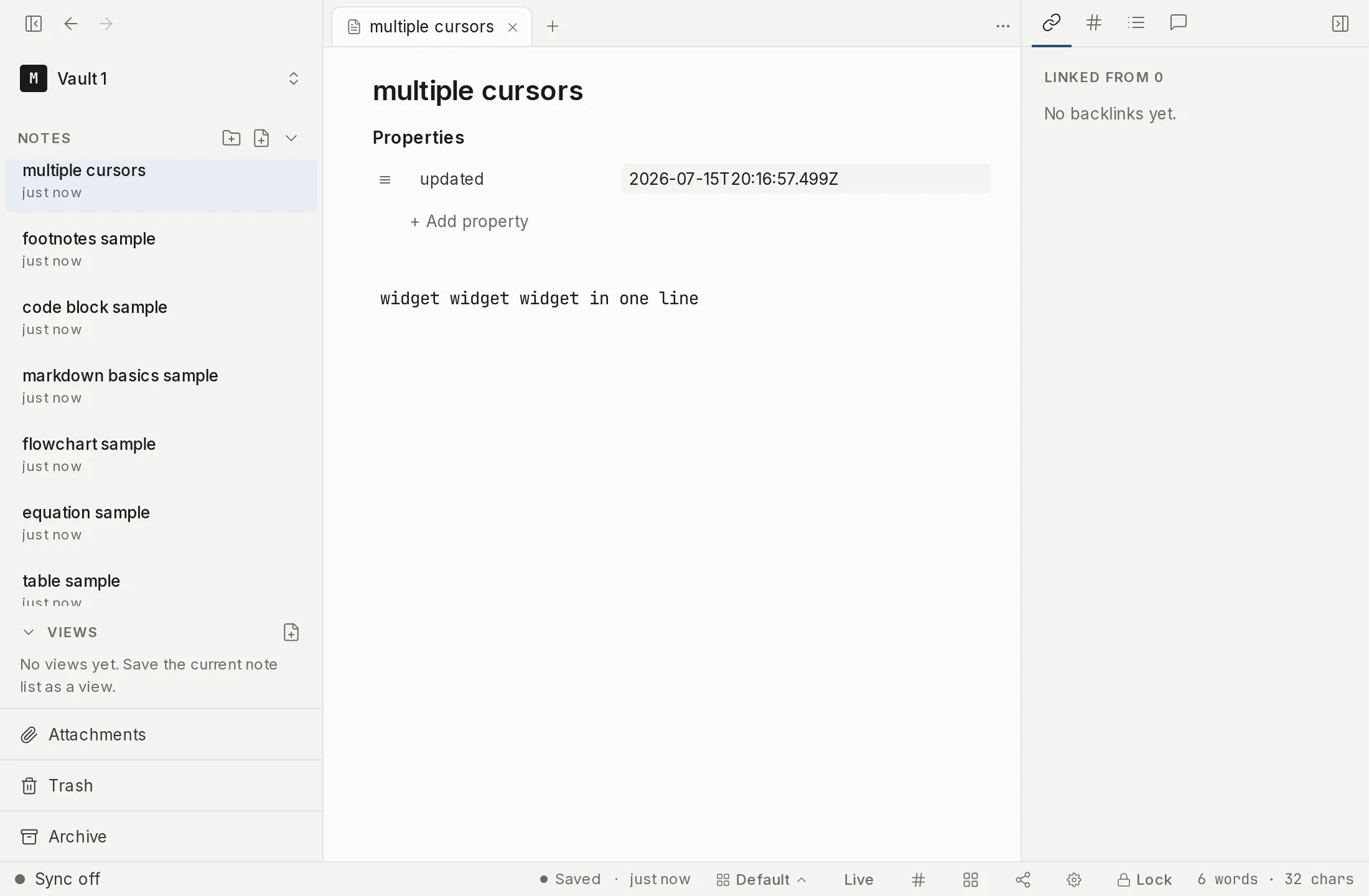Create a new folder in Notes
This screenshot has width=1369, height=896.
[231, 138]
